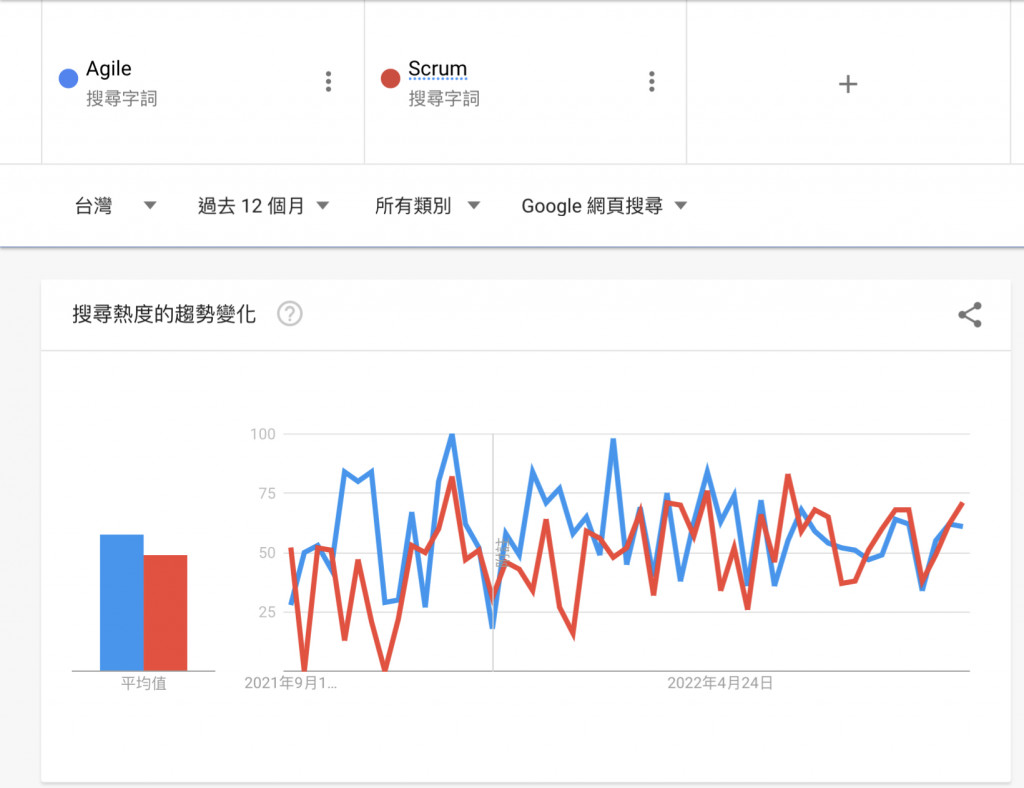Edit the Agile search term
This screenshot has height=788, width=1024.
108,69
